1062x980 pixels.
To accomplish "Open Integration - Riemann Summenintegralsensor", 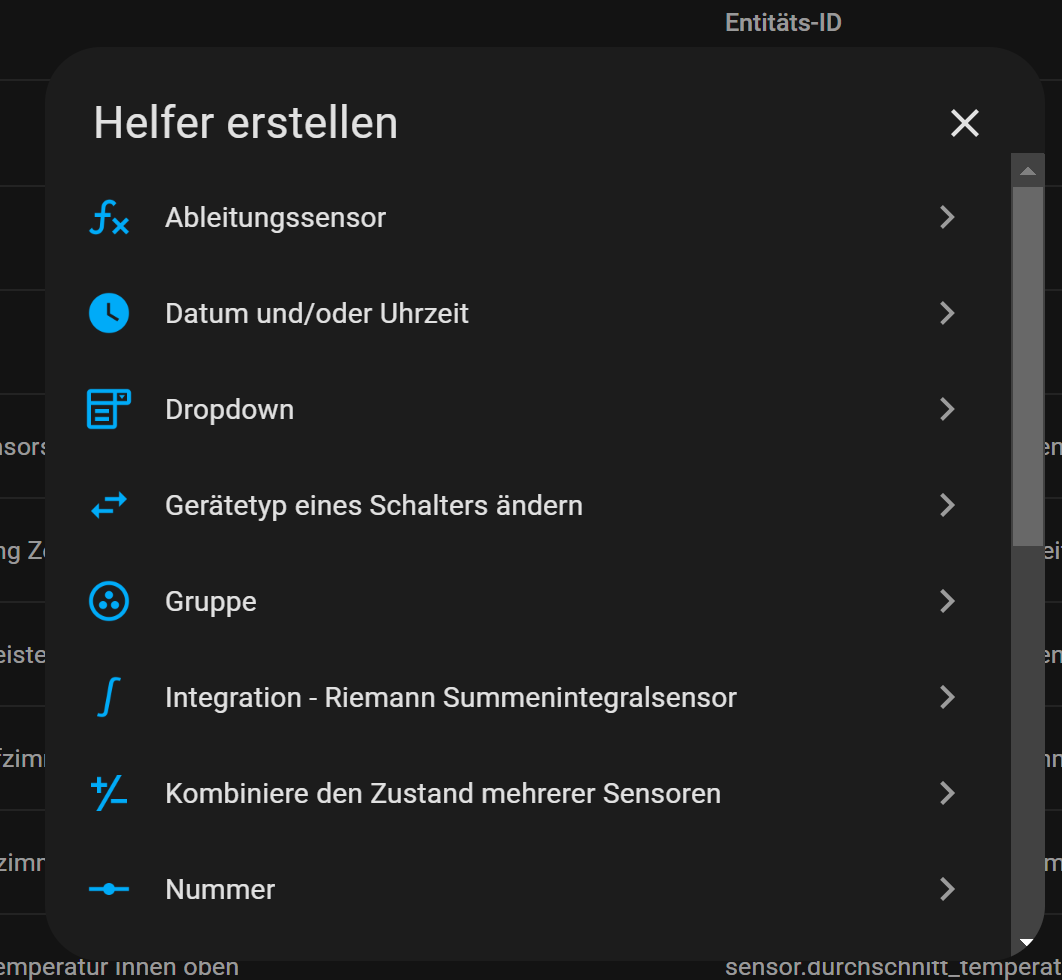I will pyautogui.click(x=450, y=698).
